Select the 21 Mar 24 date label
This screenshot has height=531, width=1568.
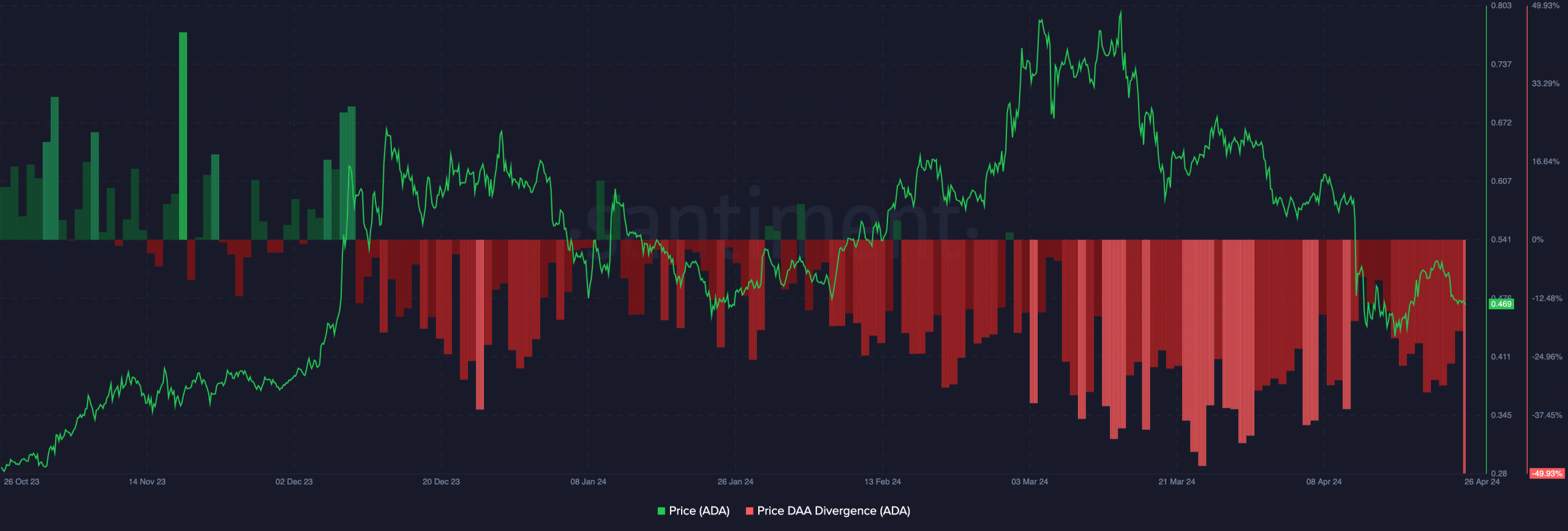[x=1177, y=482]
